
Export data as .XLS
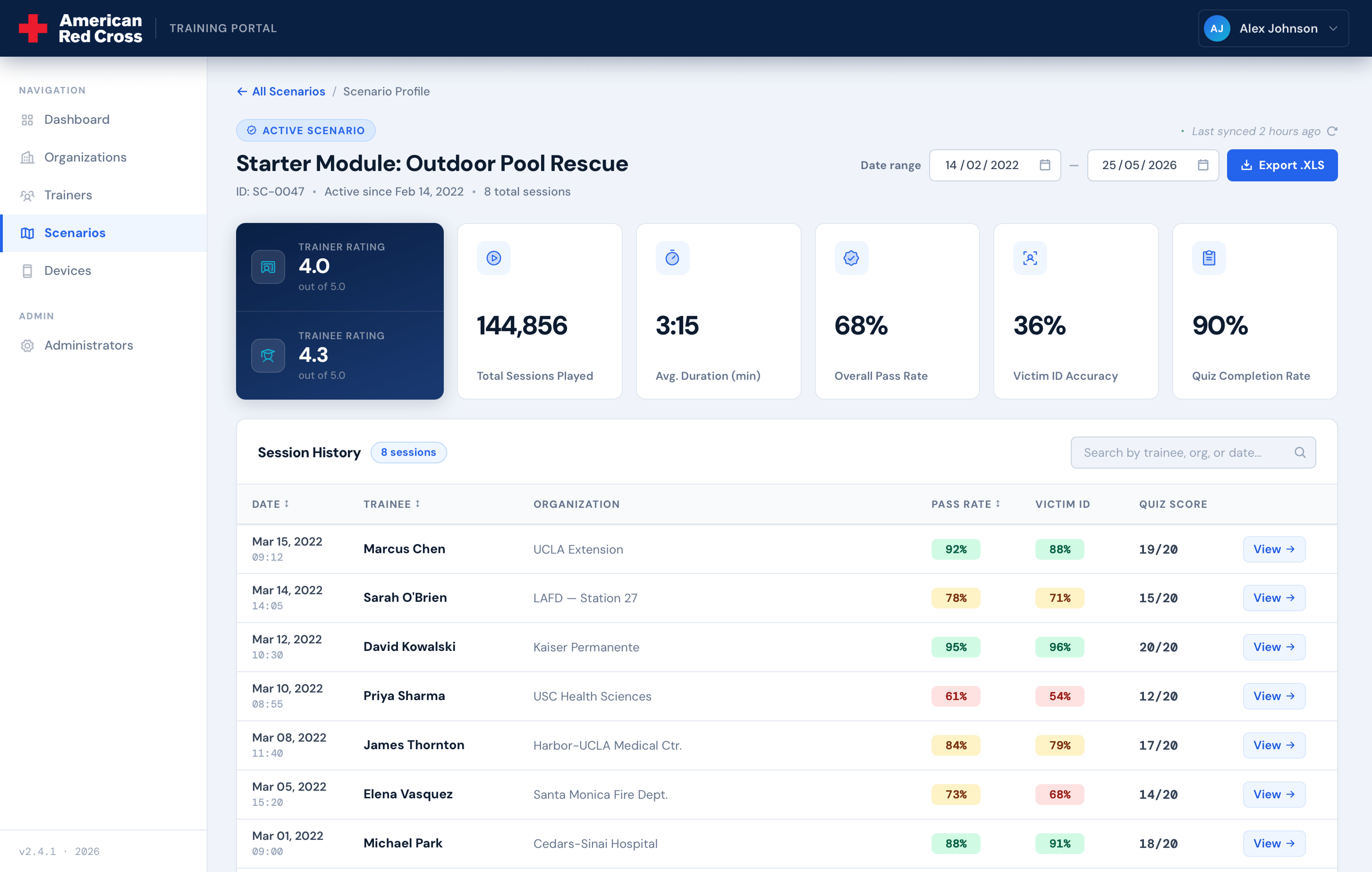1282,165
